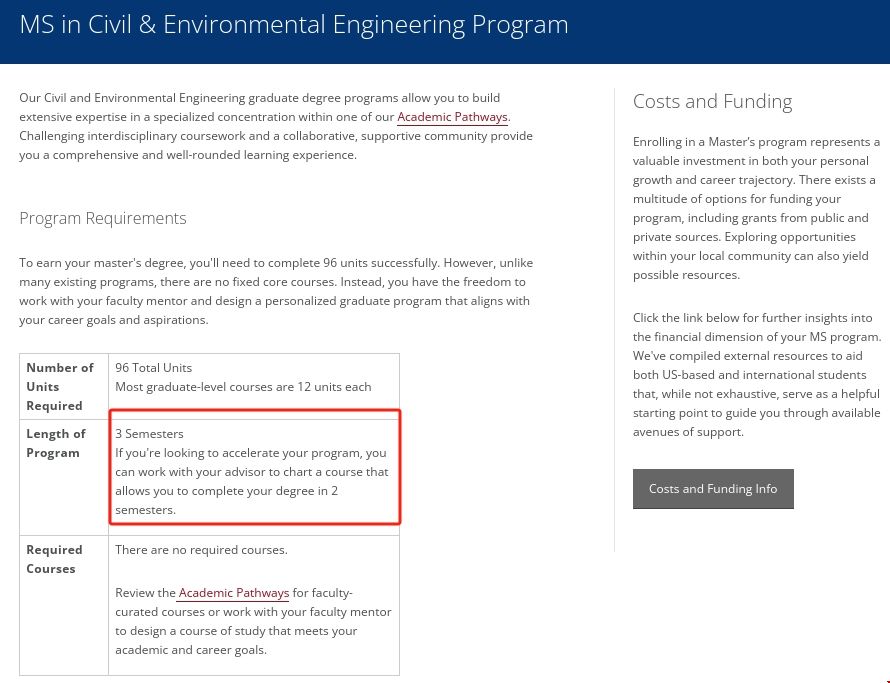
Task: Select the Length of Program row label
Action: click(x=56, y=443)
